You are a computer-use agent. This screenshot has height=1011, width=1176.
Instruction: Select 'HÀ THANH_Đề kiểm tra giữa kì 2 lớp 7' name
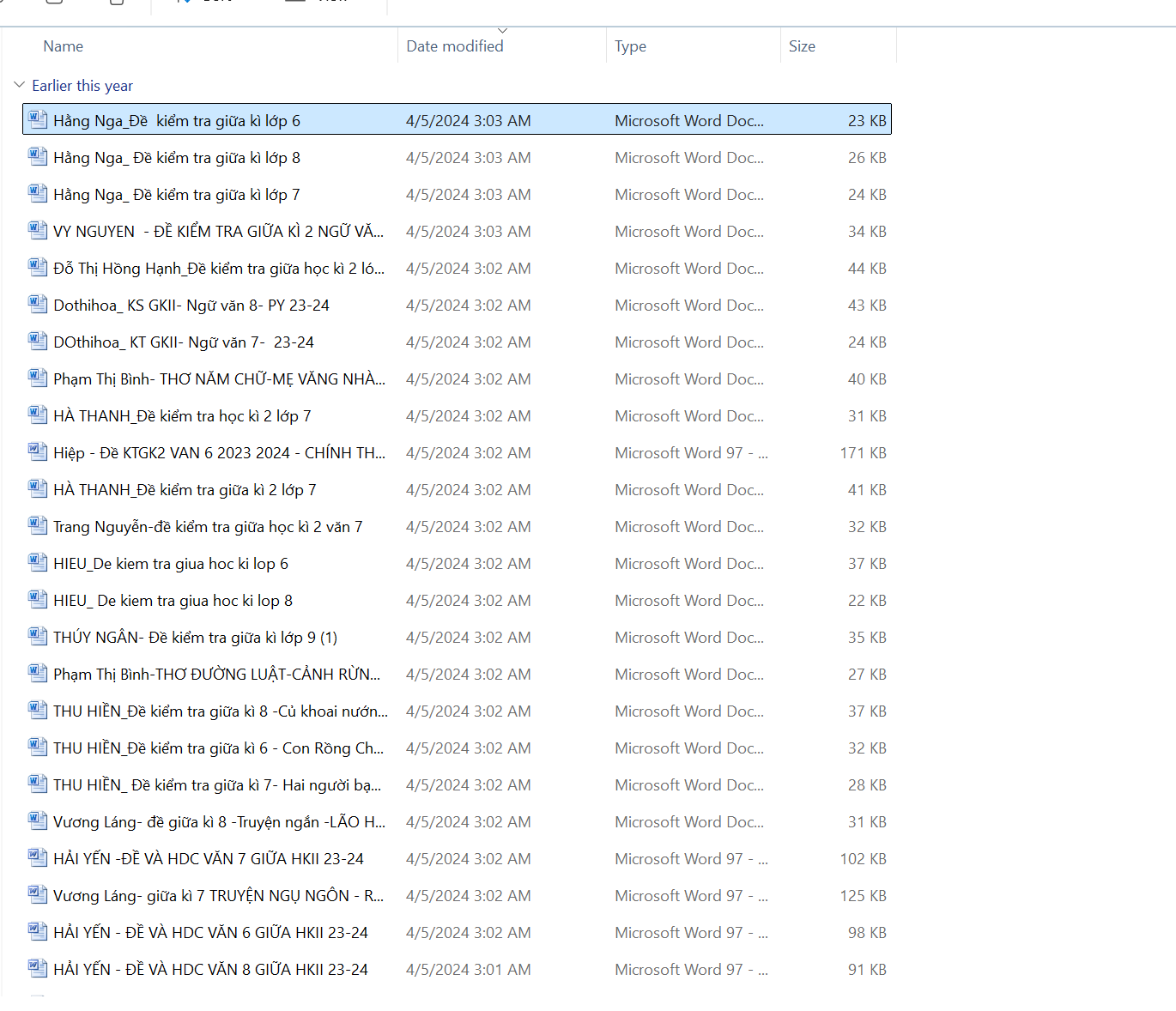pos(185,490)
